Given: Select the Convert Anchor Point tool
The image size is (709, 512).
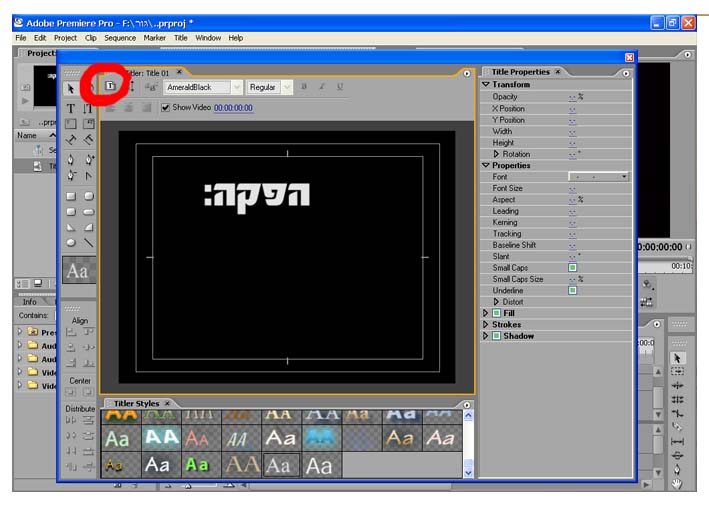Looking at the screenshot, I should [x=89, y=175].
